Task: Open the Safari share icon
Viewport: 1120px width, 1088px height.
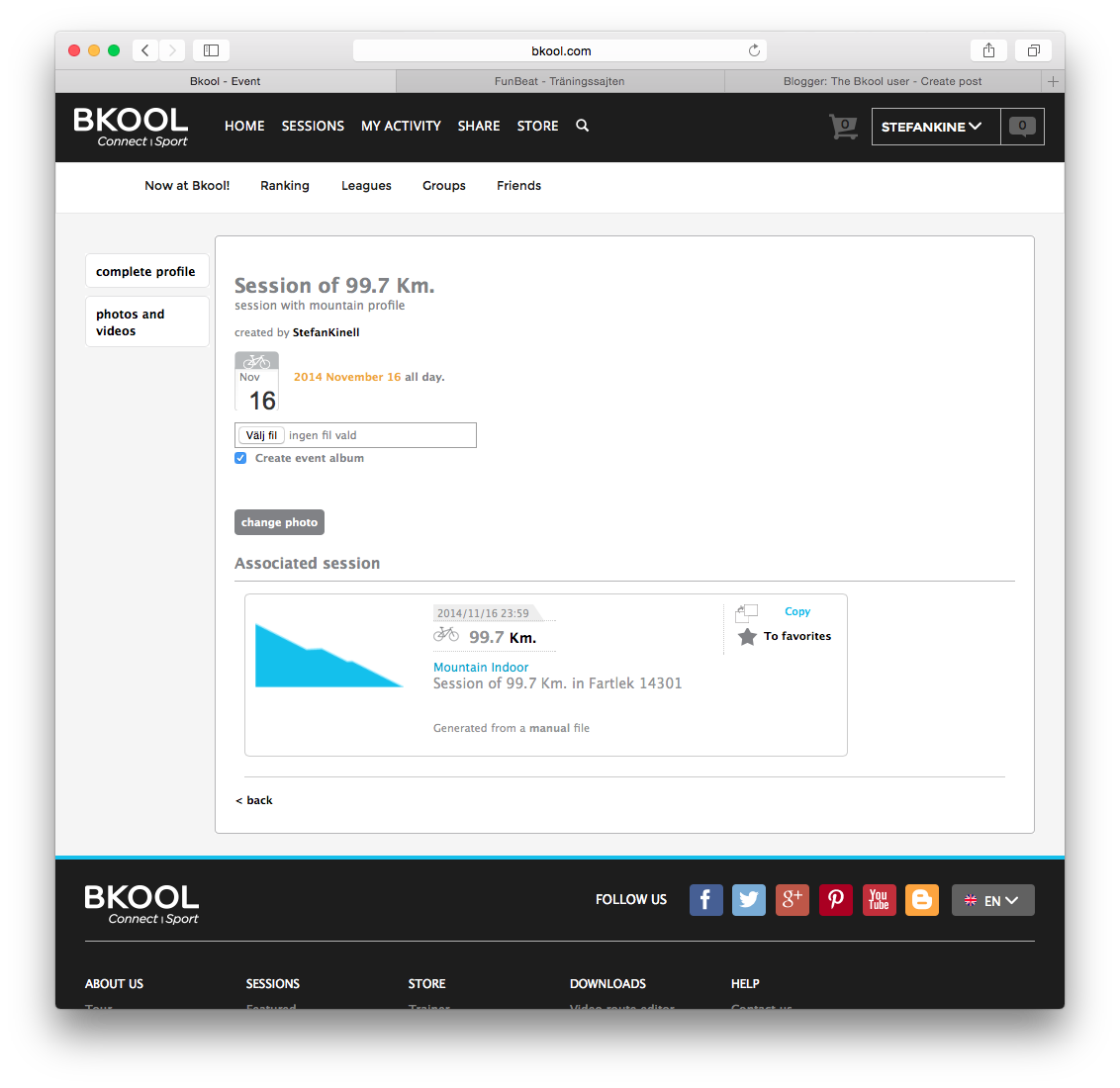Action: coord(988,50)
